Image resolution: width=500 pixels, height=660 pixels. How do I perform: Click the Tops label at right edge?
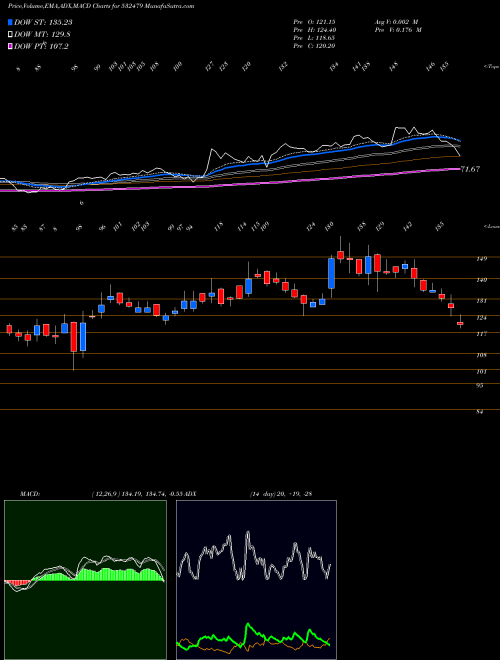coord(491,67)
